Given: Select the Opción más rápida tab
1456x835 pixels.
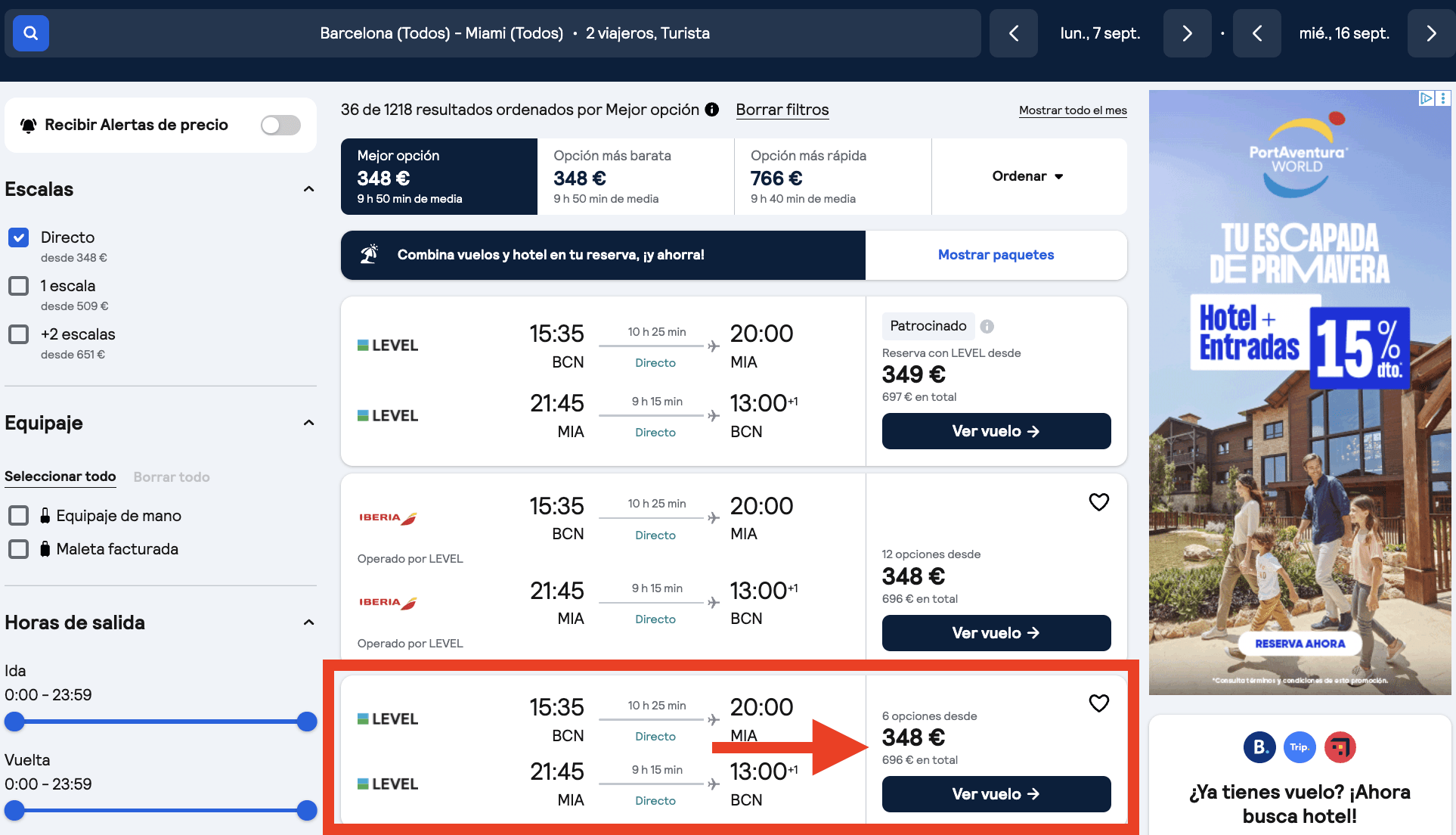Looking at the screenshot, I should tap(832, 176).
